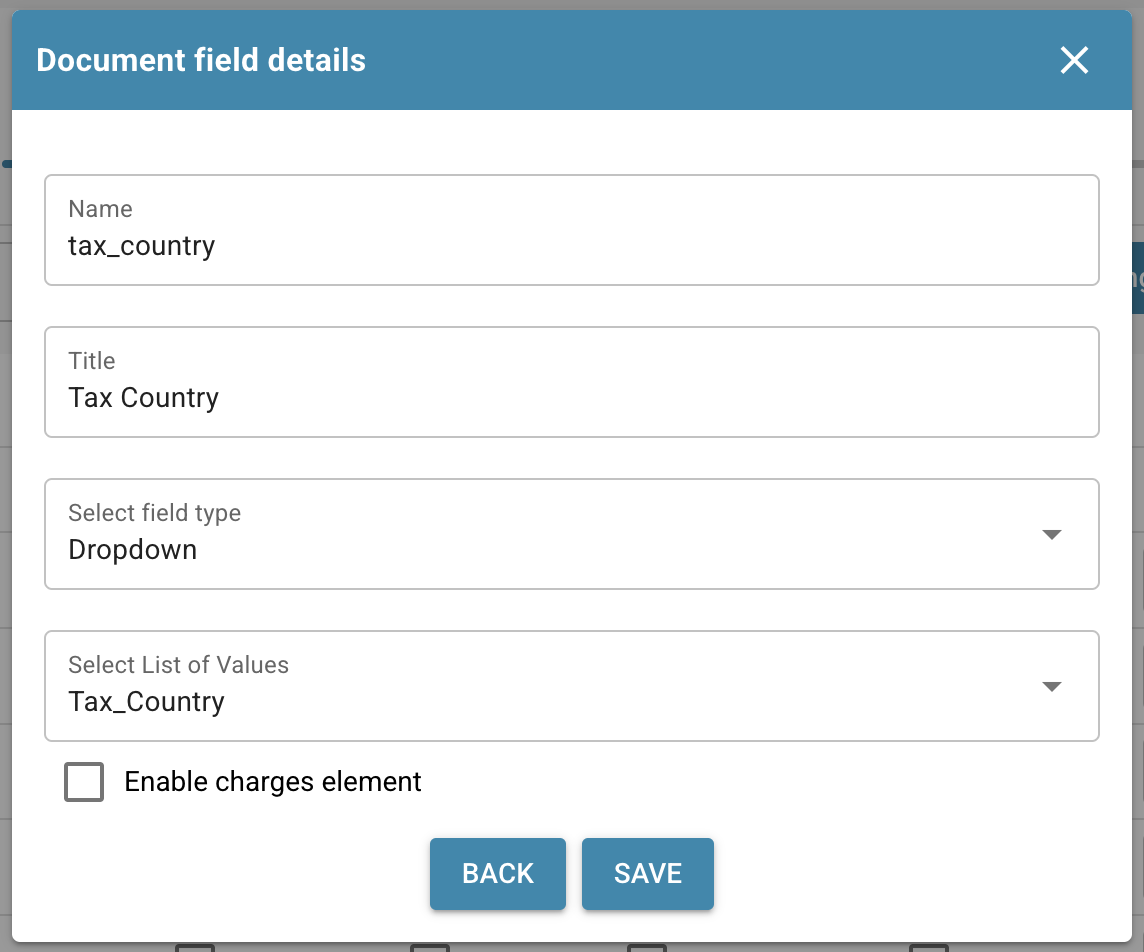Place cursor in the Tax Country text

pos(143,398)
